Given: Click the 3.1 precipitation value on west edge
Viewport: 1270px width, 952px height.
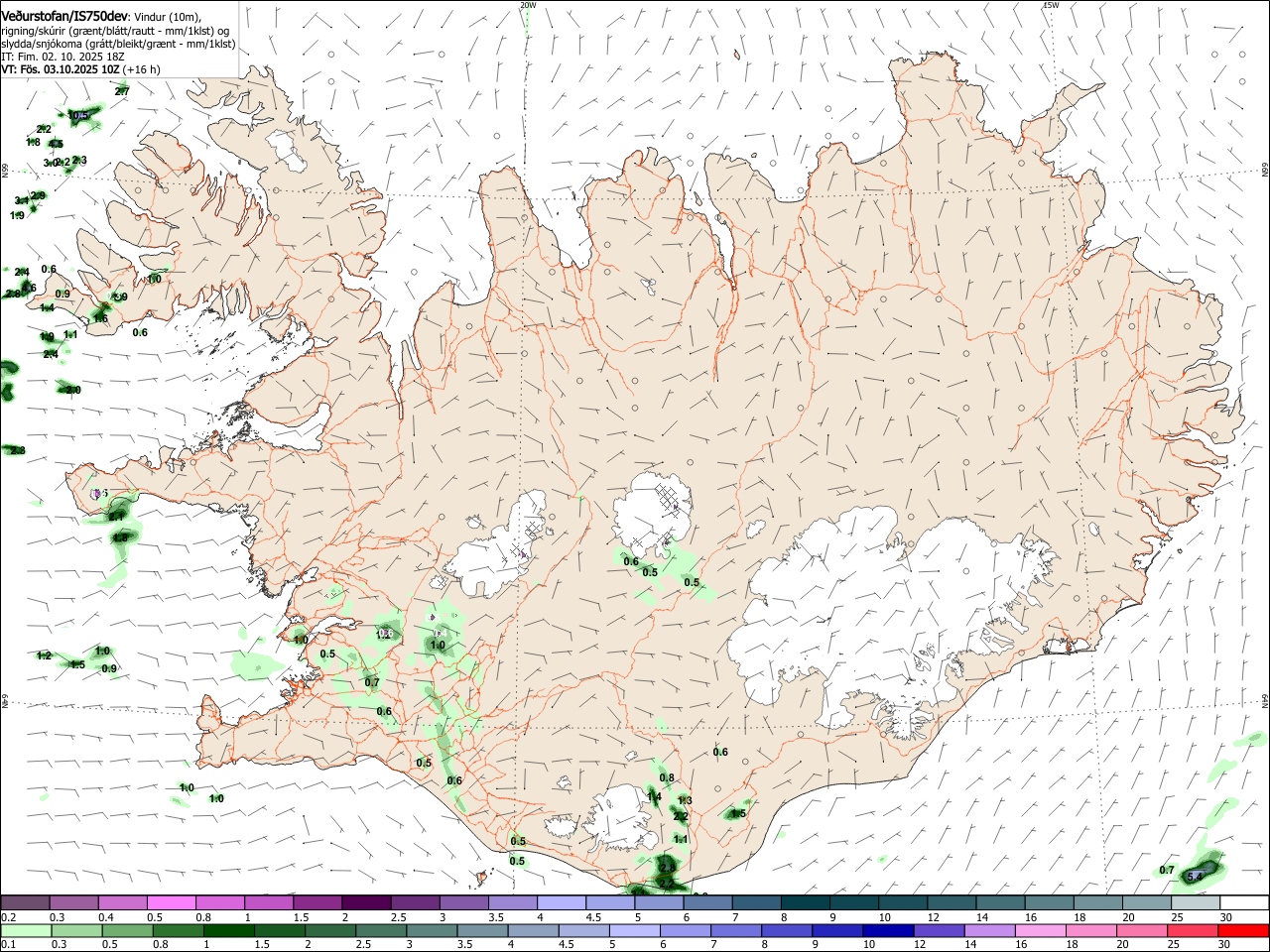Looking at the screenshot, I should 22,201.
